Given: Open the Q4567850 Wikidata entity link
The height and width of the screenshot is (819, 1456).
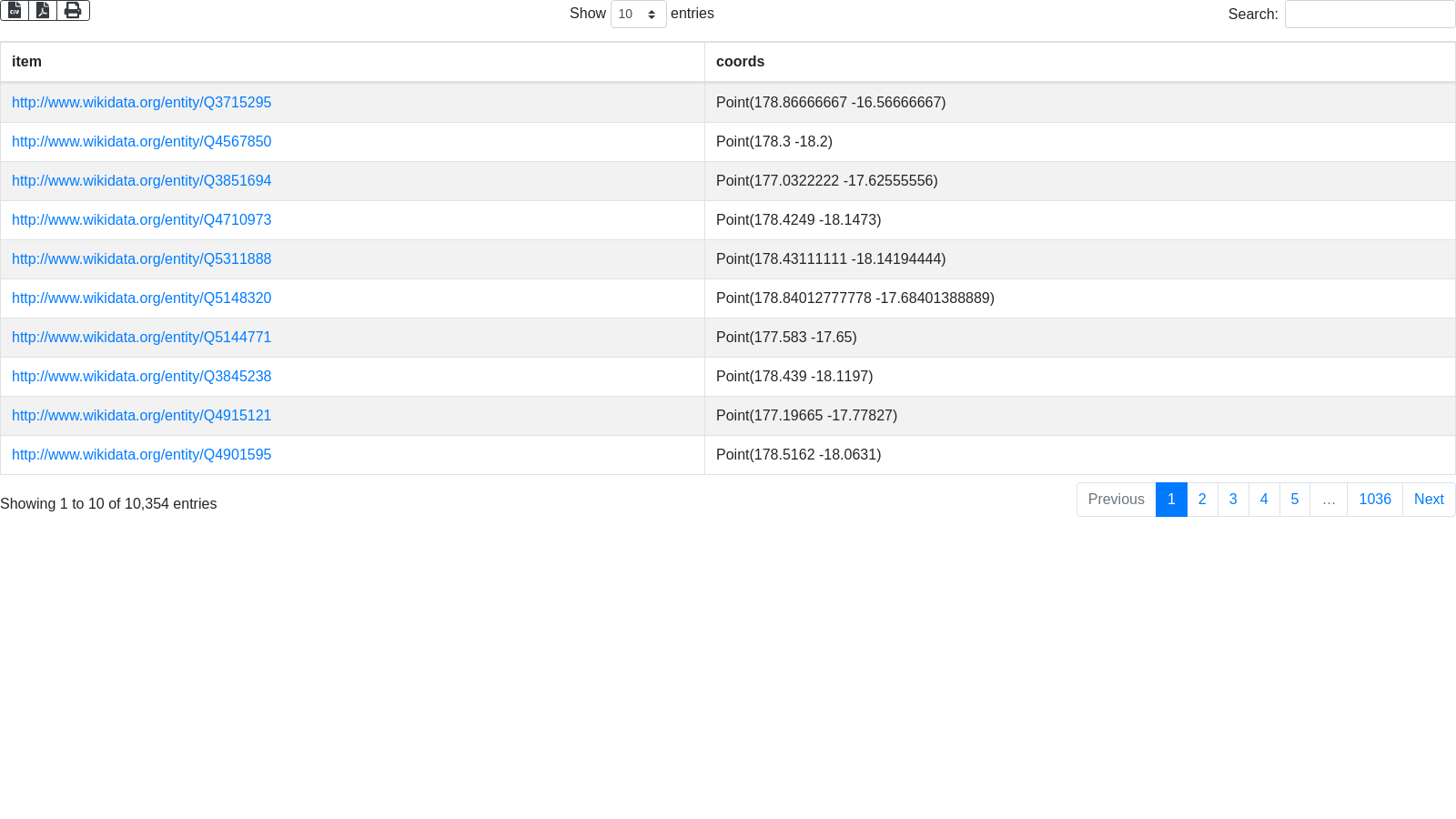Looking at the screenshot, I should click(141, 142).
